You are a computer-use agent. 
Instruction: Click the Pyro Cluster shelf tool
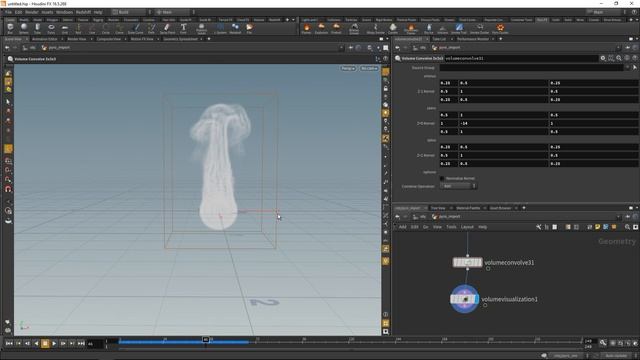500,29
